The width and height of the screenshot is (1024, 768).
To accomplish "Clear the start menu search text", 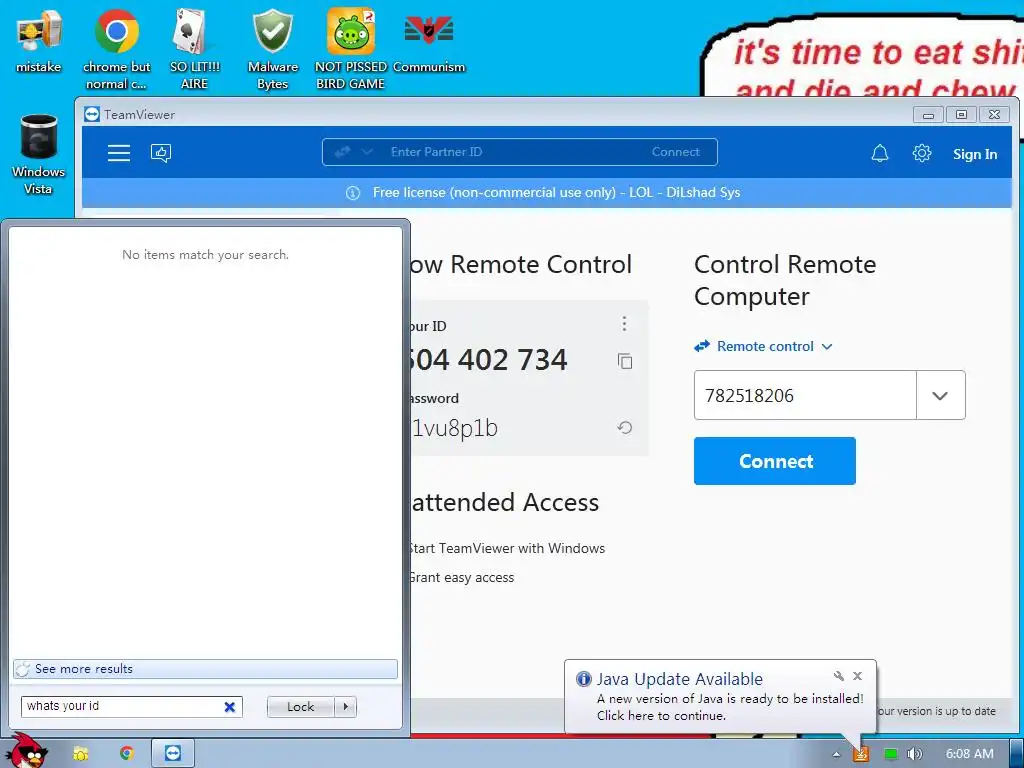I will (x=230, y=707).
